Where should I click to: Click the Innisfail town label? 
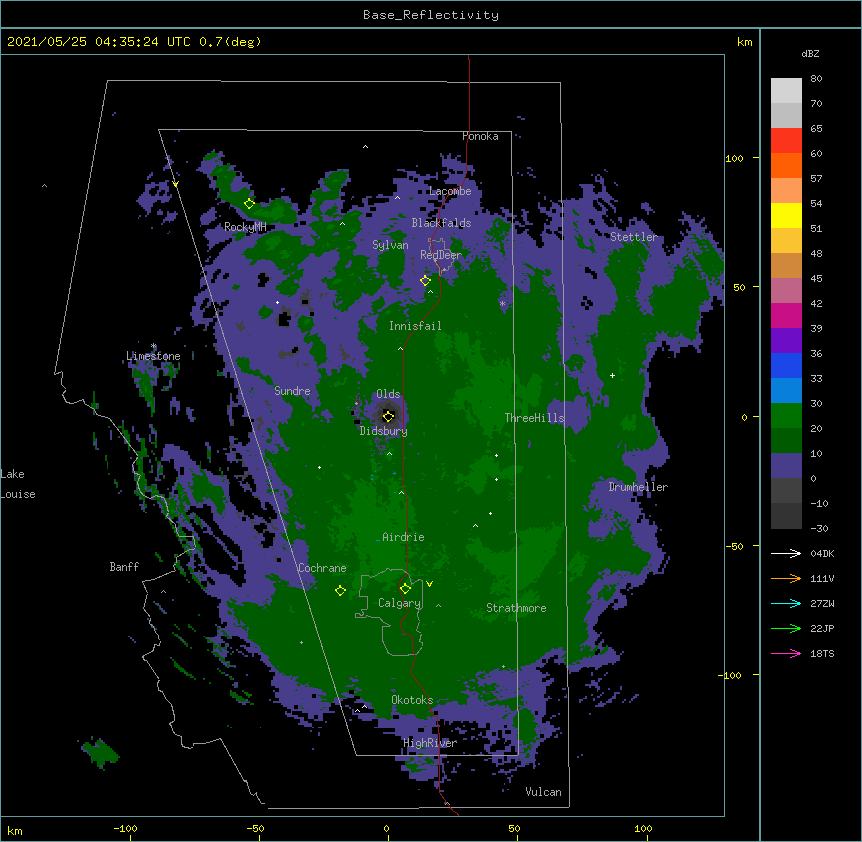point(415,326)
